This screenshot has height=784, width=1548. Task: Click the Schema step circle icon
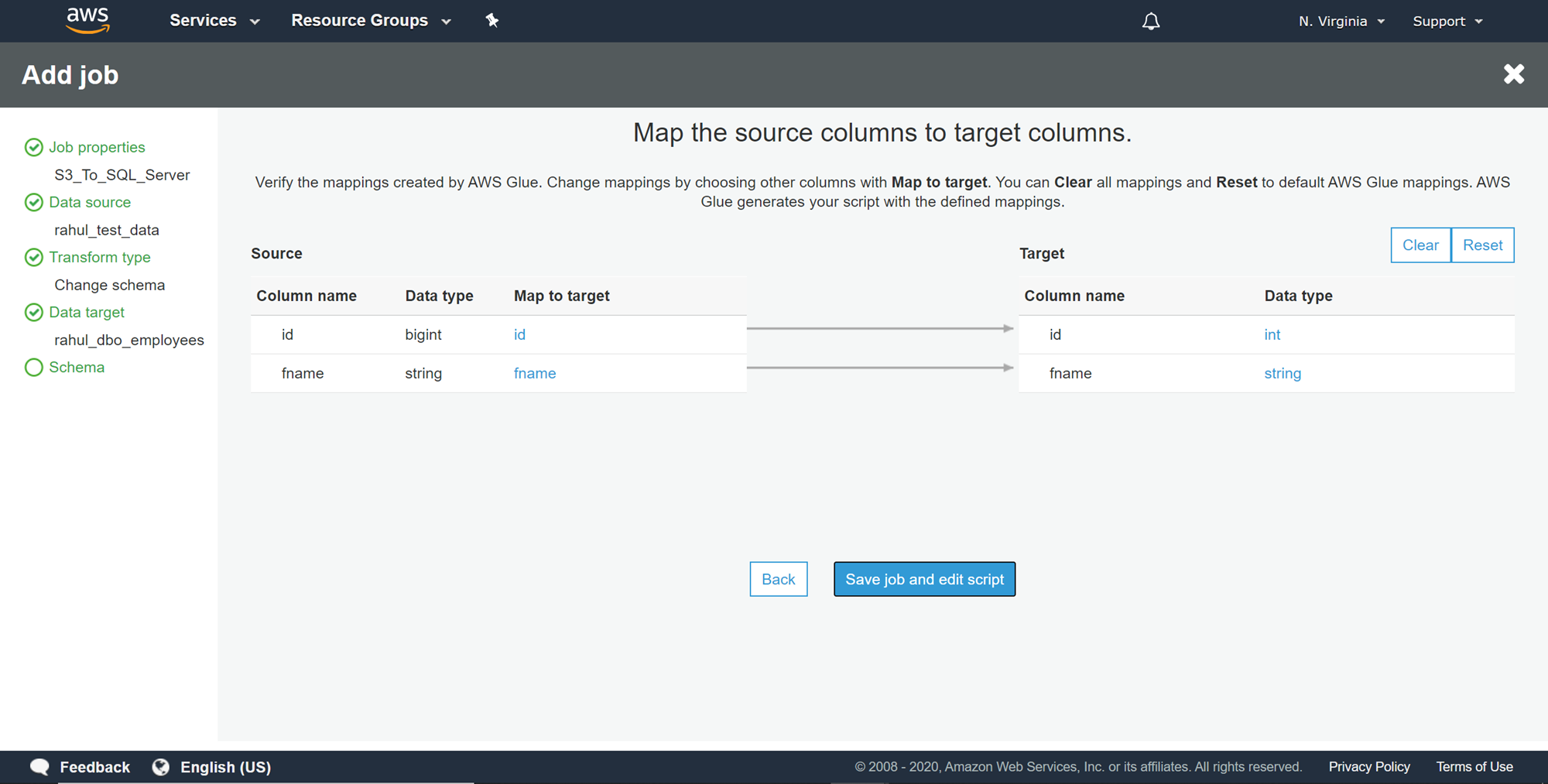click(34, 368)
